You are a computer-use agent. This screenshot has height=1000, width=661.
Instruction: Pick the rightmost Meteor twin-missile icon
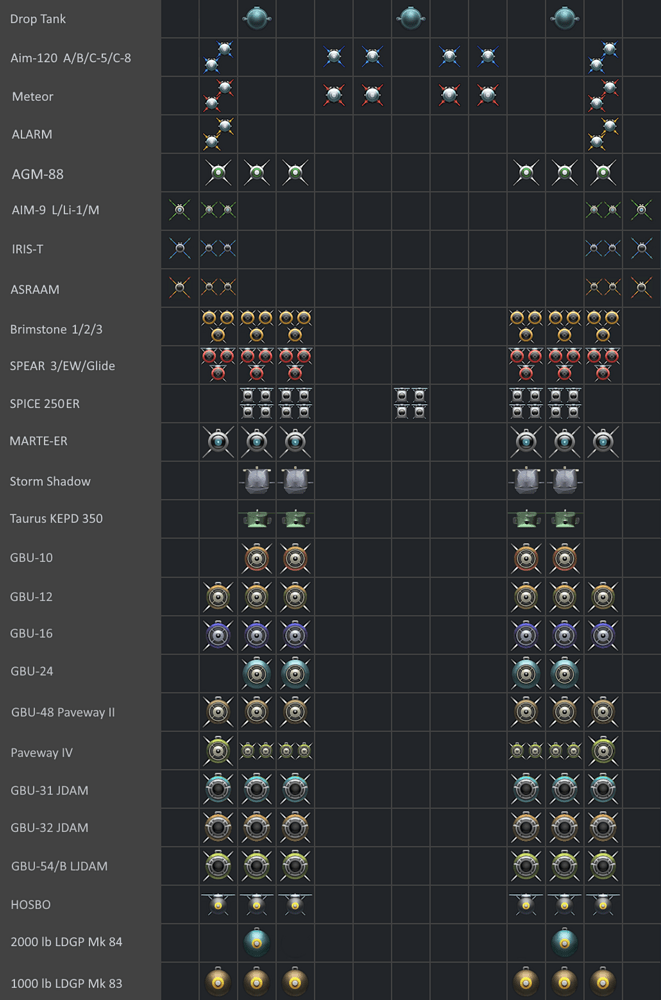tap(603, 96)
